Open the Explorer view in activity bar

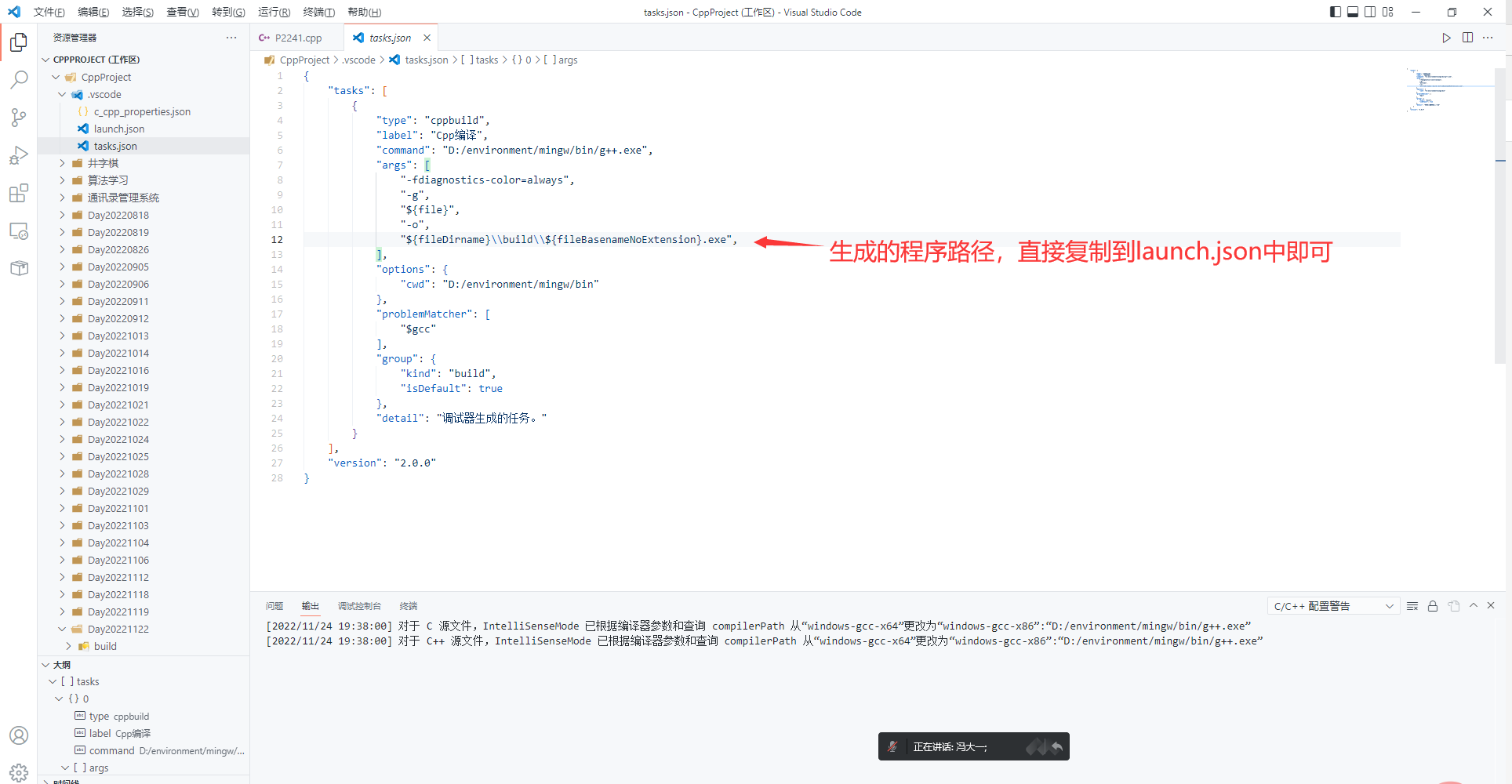point(19,42)
